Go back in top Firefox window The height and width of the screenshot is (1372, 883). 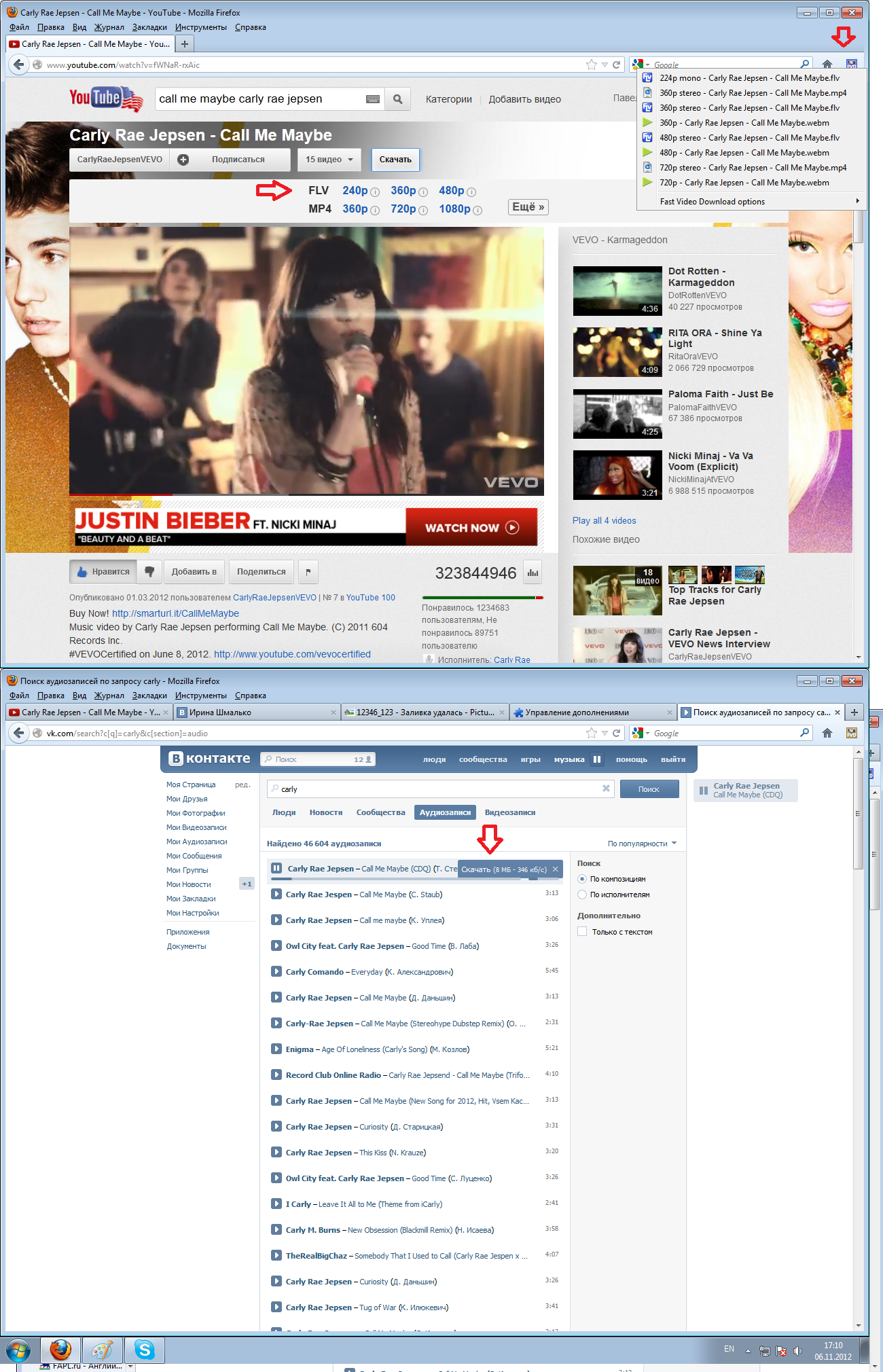coord(18,65)
